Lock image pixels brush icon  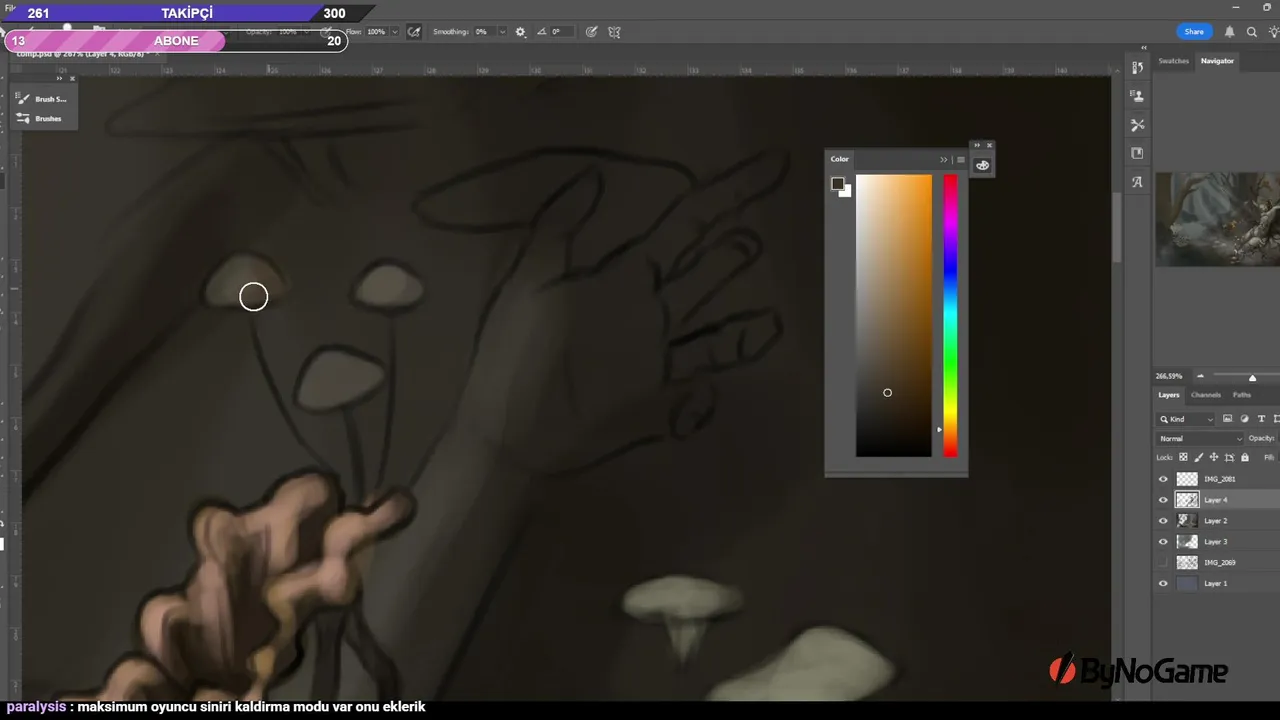click(1199, 457)
